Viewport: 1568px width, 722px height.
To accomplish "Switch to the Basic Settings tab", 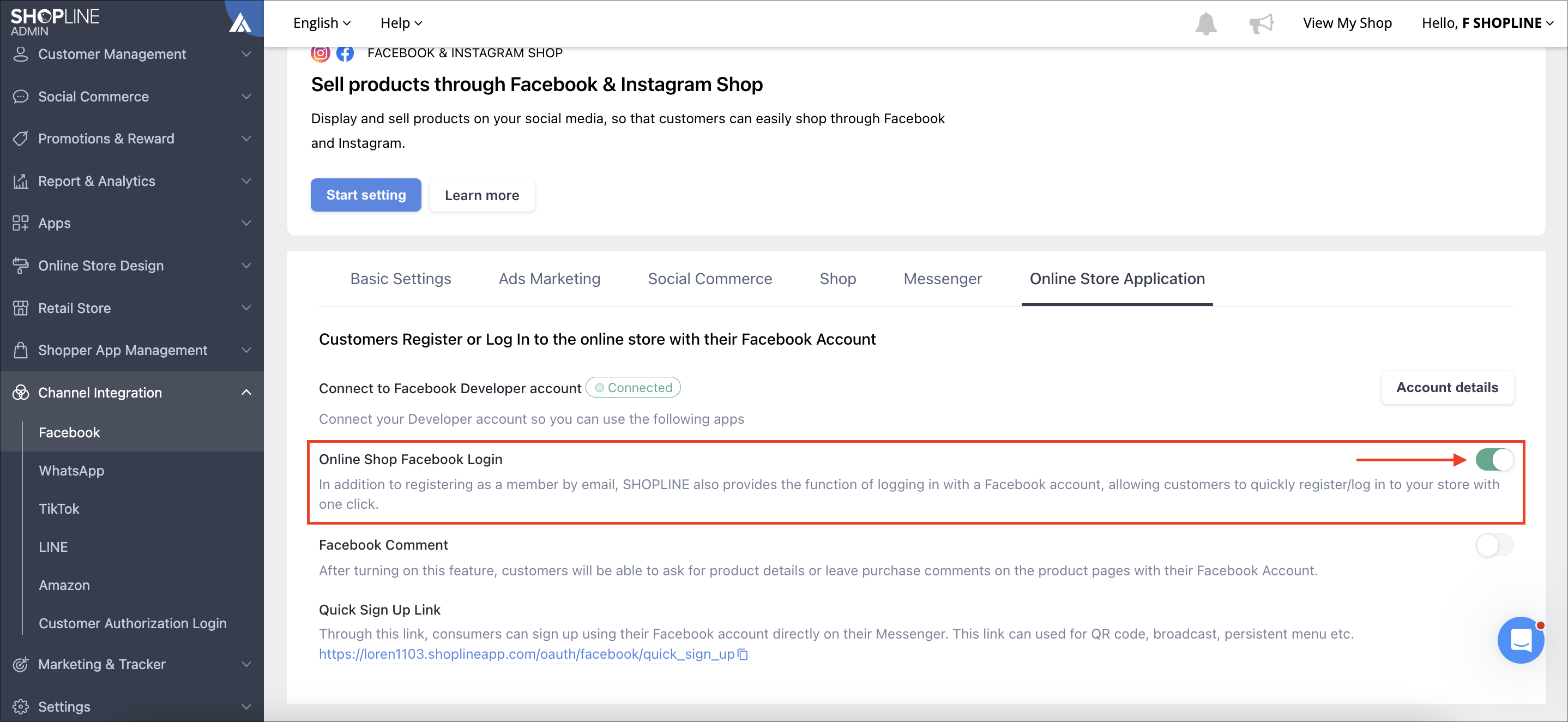I will point(401,279).
